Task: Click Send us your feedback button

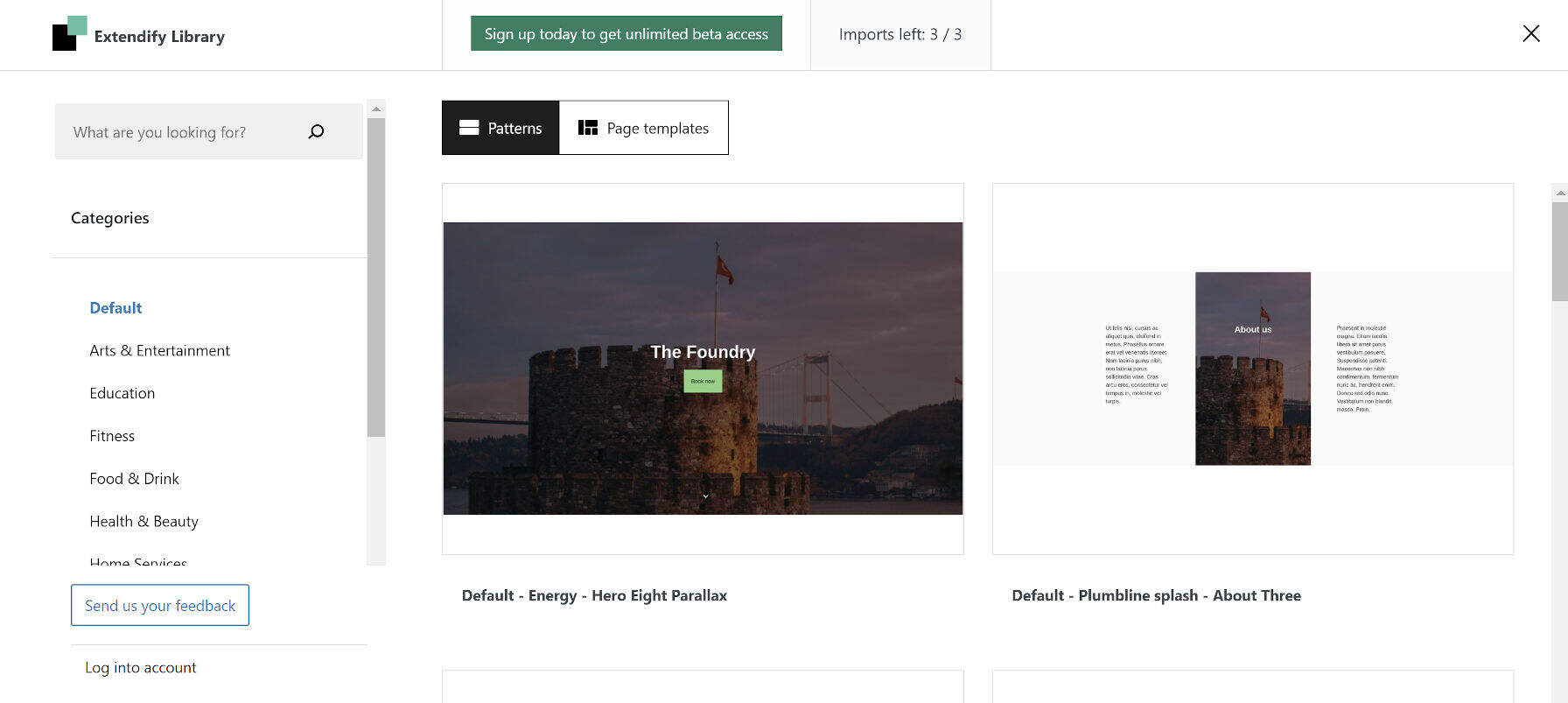Action: click(160, 606)
